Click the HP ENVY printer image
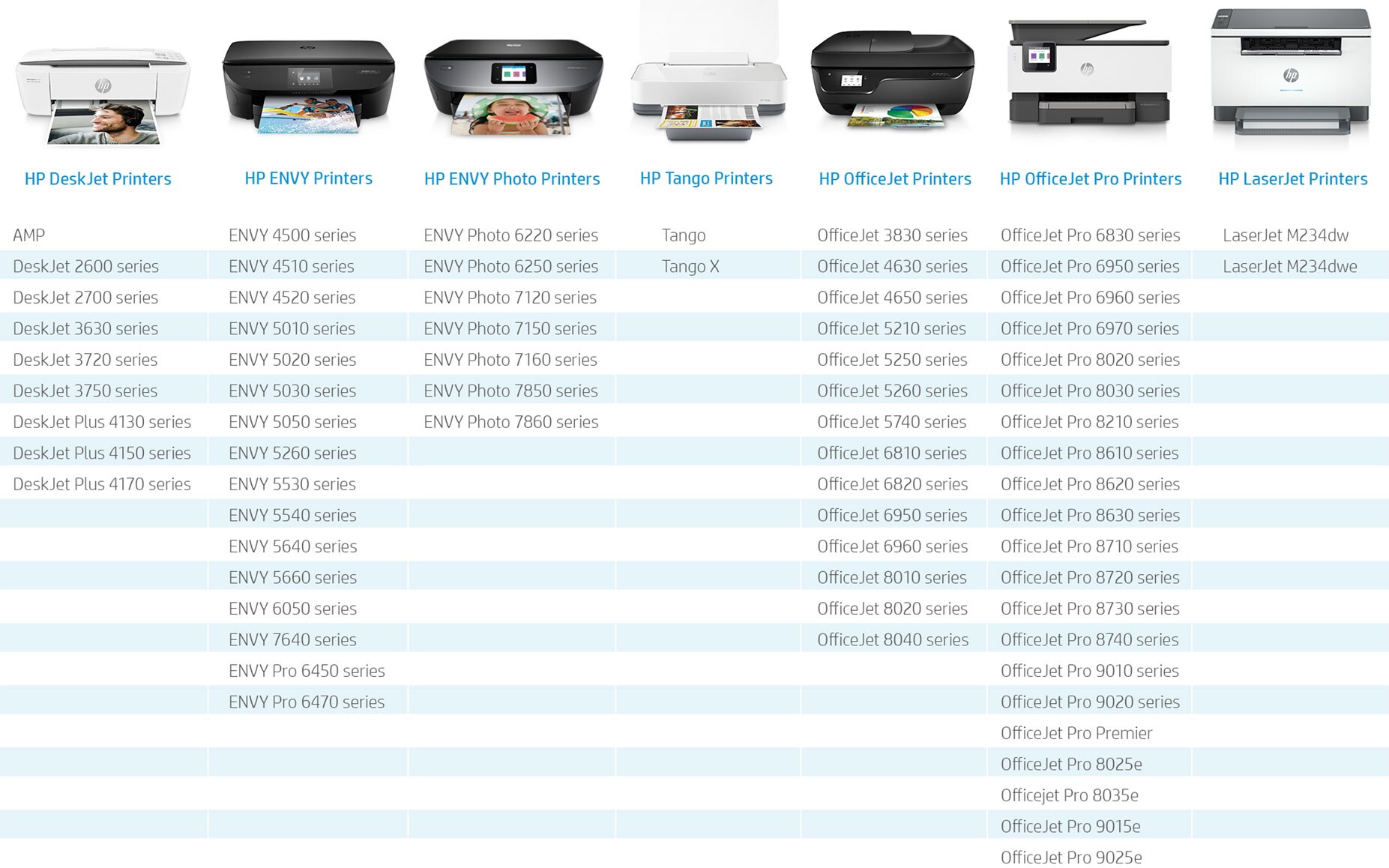This screenshot has width=1389, height=868. pyautogui.click(x=308, y=87)
